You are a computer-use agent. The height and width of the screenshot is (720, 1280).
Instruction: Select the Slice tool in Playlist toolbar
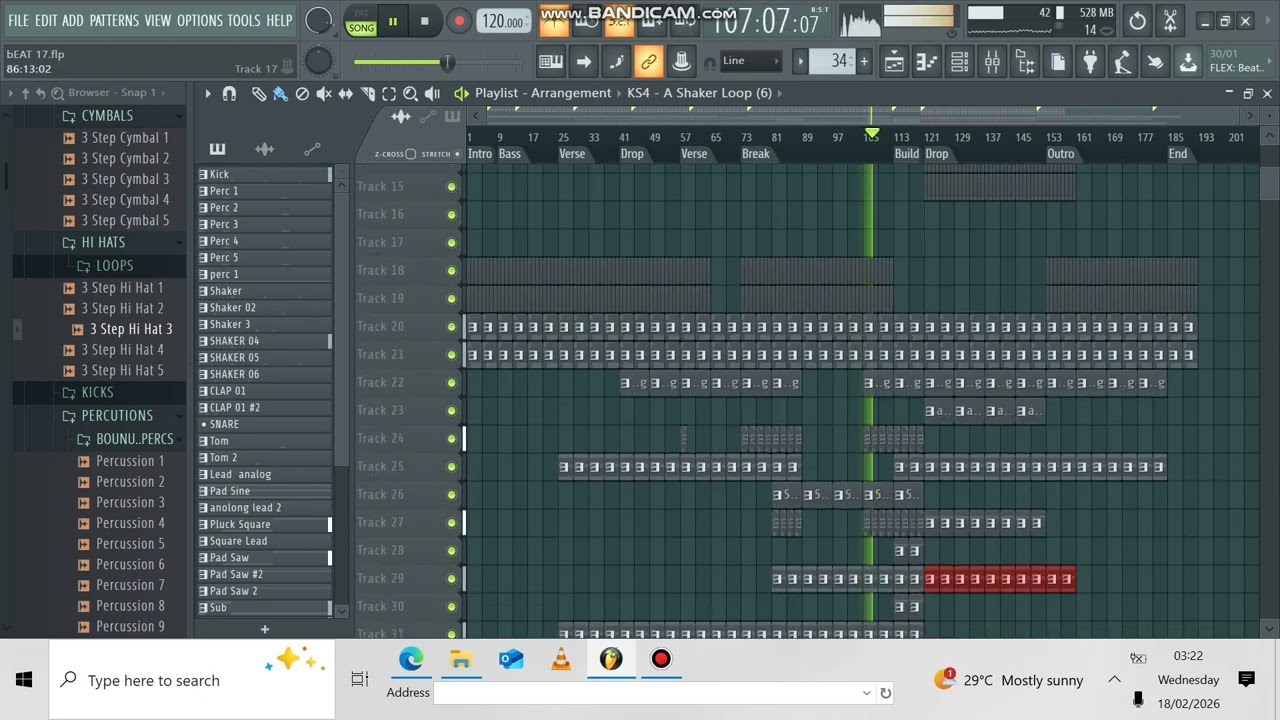367,93
